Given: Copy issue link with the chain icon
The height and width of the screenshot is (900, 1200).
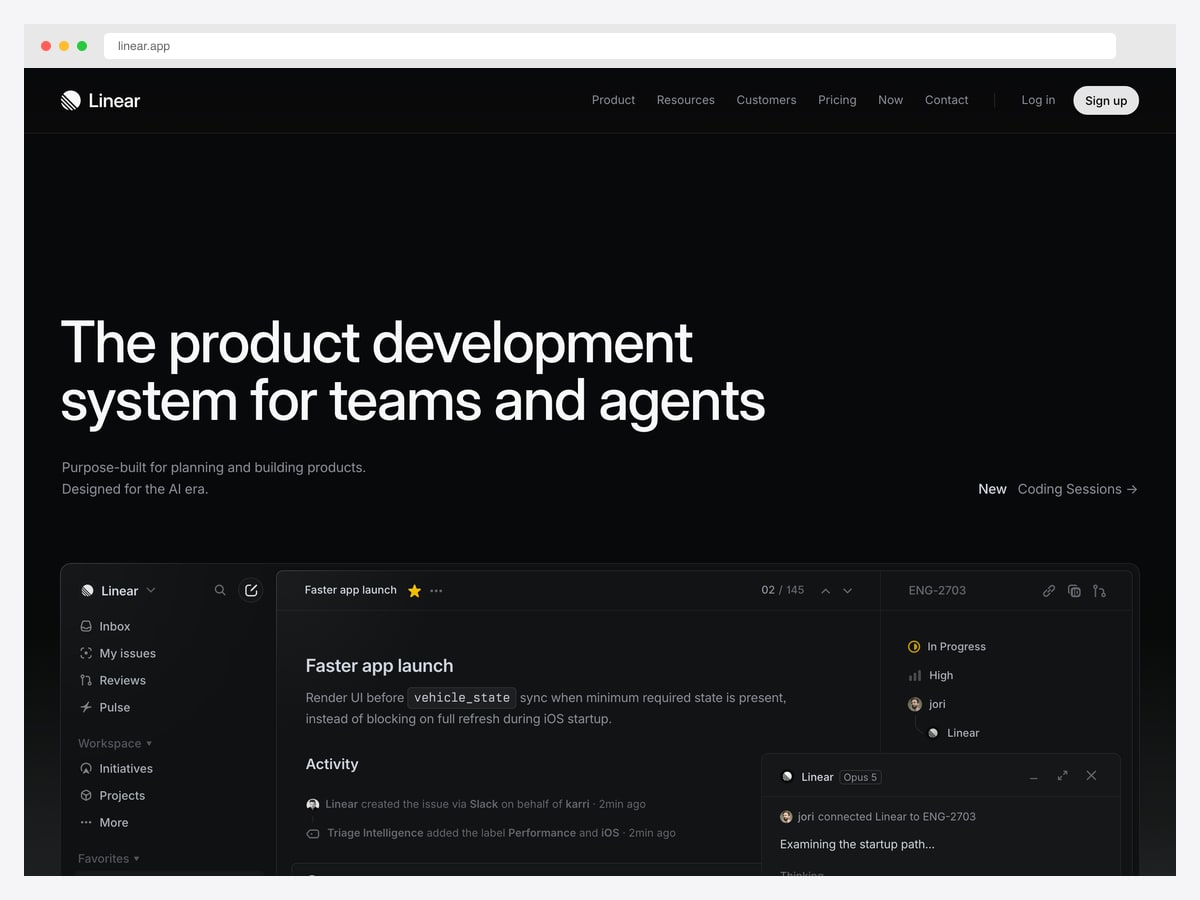Looking at the screenshot, I should 1049,591.
